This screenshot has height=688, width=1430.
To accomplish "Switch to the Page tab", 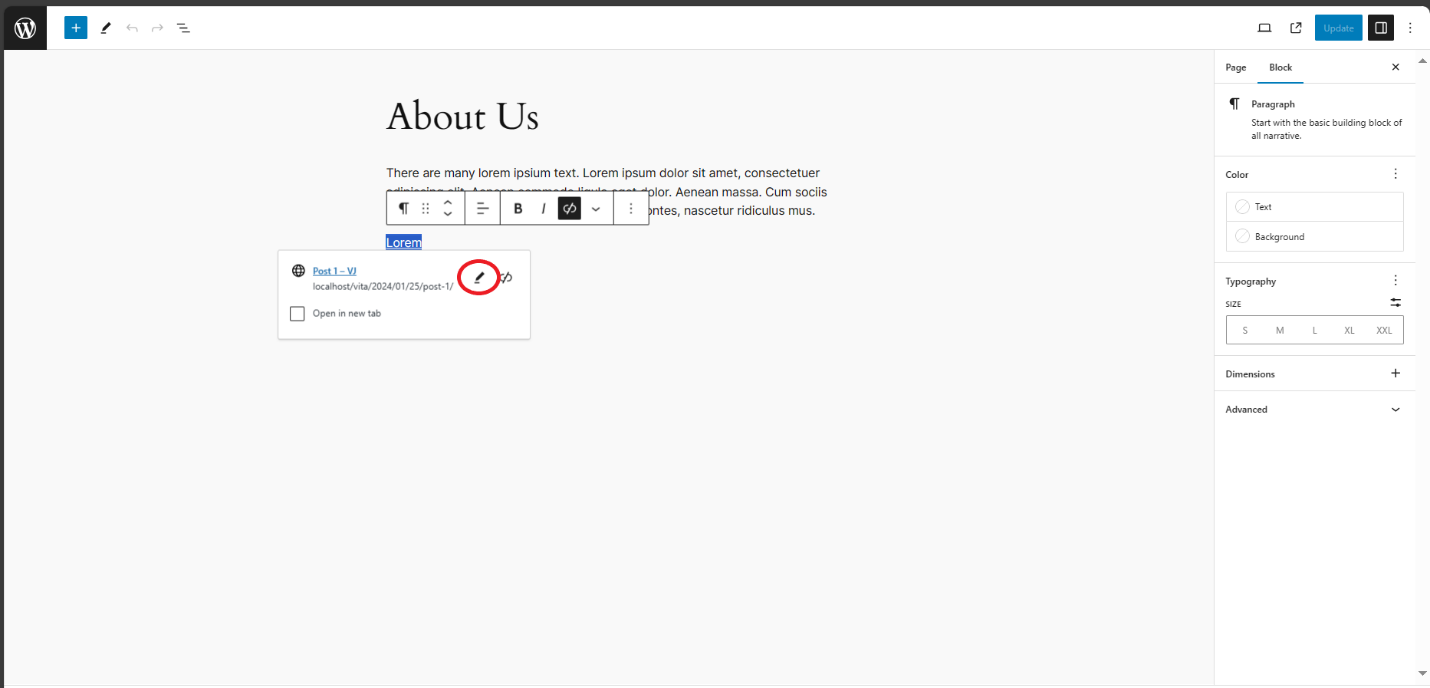I will [1236, 67].
